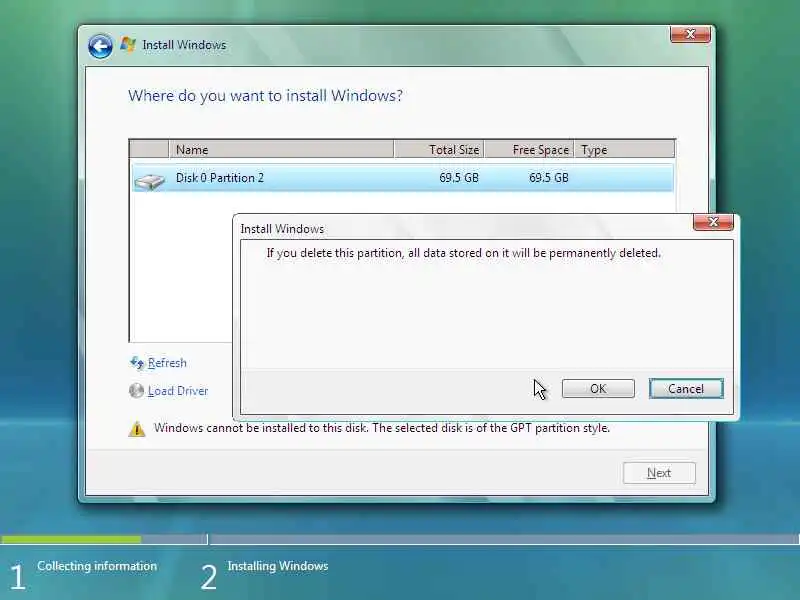The width and height of the screenshot is (800, 600).
Task: Confirm deletion with the OK button
Action: (x=598, y=389)
